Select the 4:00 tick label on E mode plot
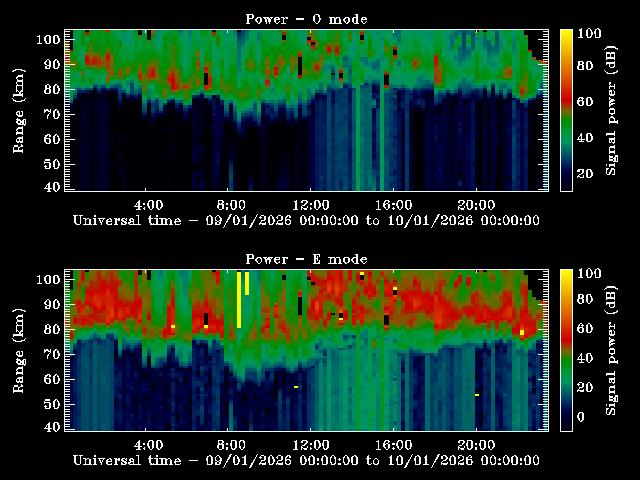The image size is (640, 480). (148, 445)
